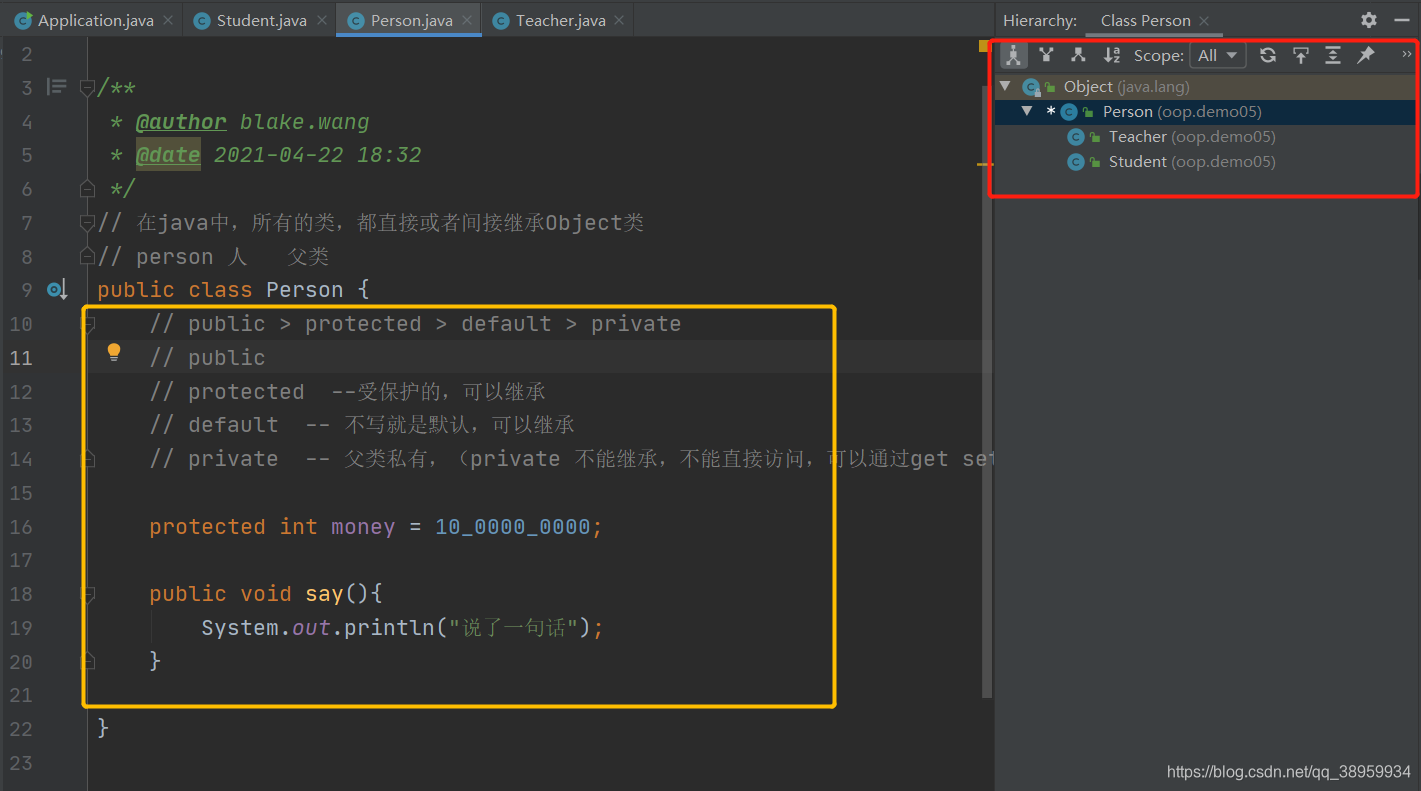Image resolution: width=1421 pixels, height=791 pixels.
Task: Collapse the Person node in the hierarchy
Action: (1027, 112)
